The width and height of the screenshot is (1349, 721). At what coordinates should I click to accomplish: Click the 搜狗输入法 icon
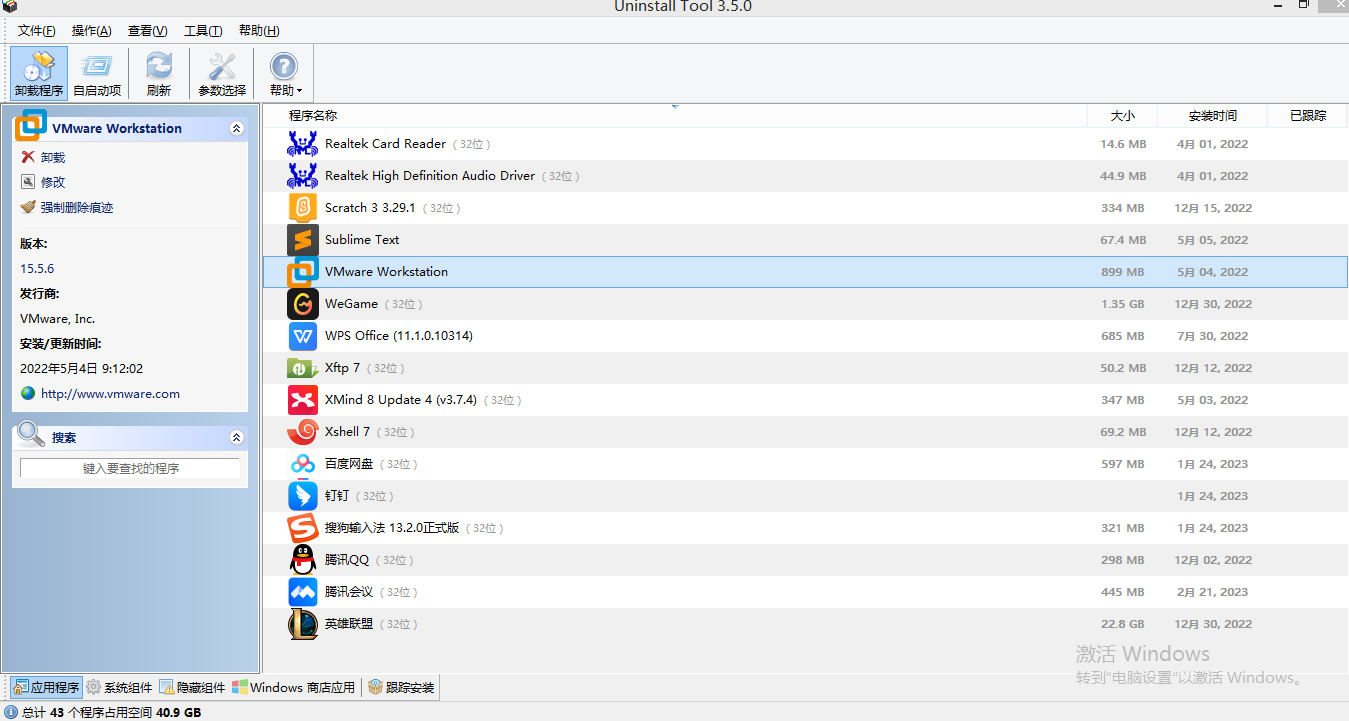tap(303, 528)
